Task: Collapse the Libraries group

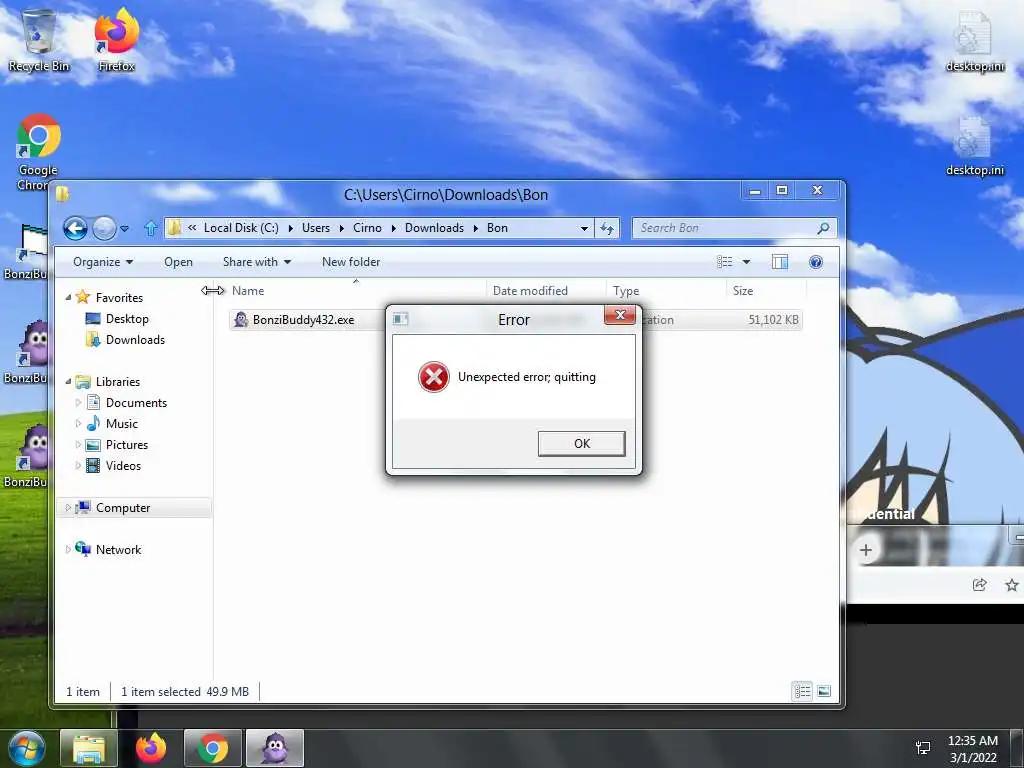Action: point(68,381)
